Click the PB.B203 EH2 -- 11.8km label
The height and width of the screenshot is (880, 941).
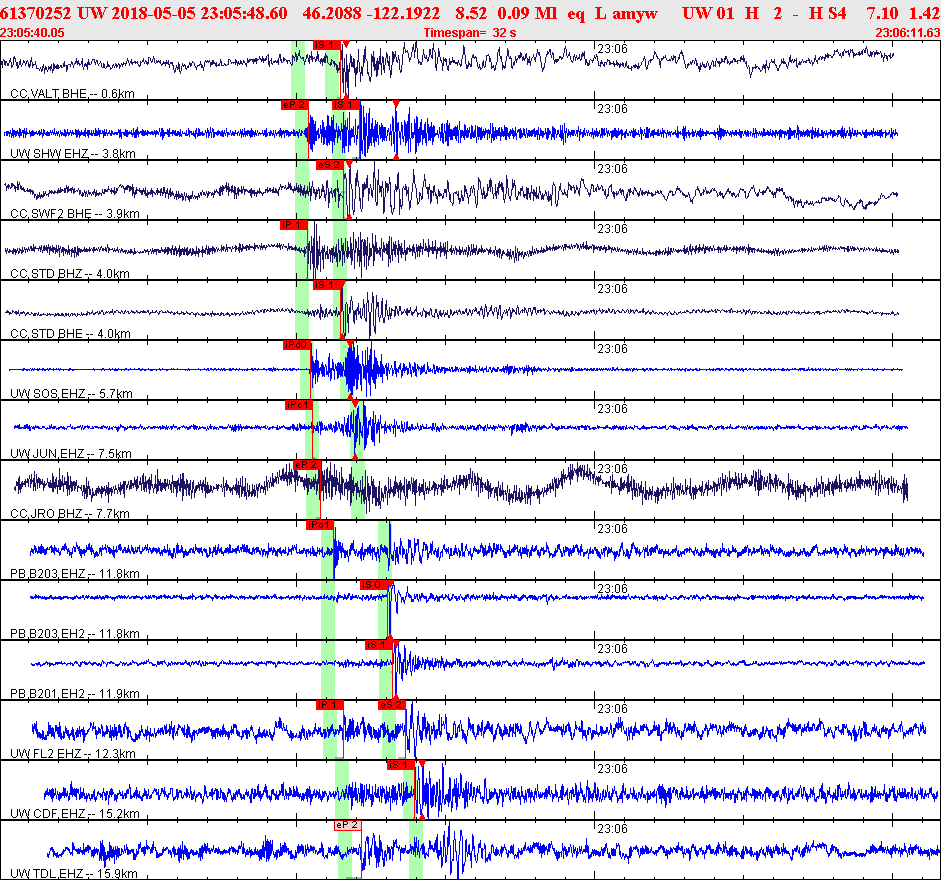click(x=75, y=634)
